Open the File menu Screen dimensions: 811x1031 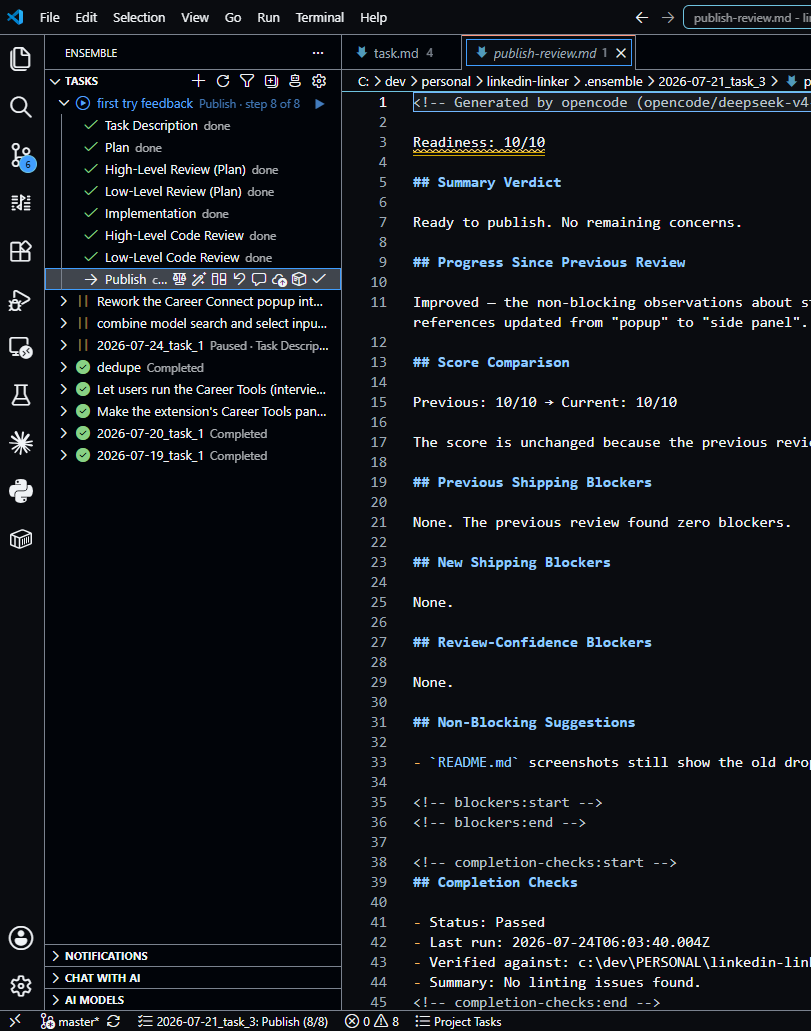click(49, 18)
